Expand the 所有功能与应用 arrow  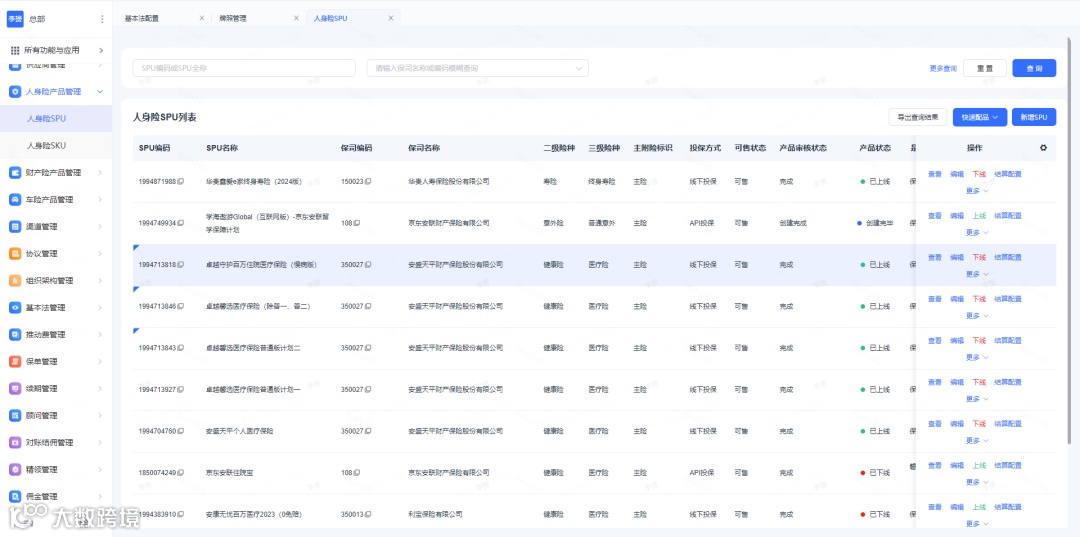point(101,50)
